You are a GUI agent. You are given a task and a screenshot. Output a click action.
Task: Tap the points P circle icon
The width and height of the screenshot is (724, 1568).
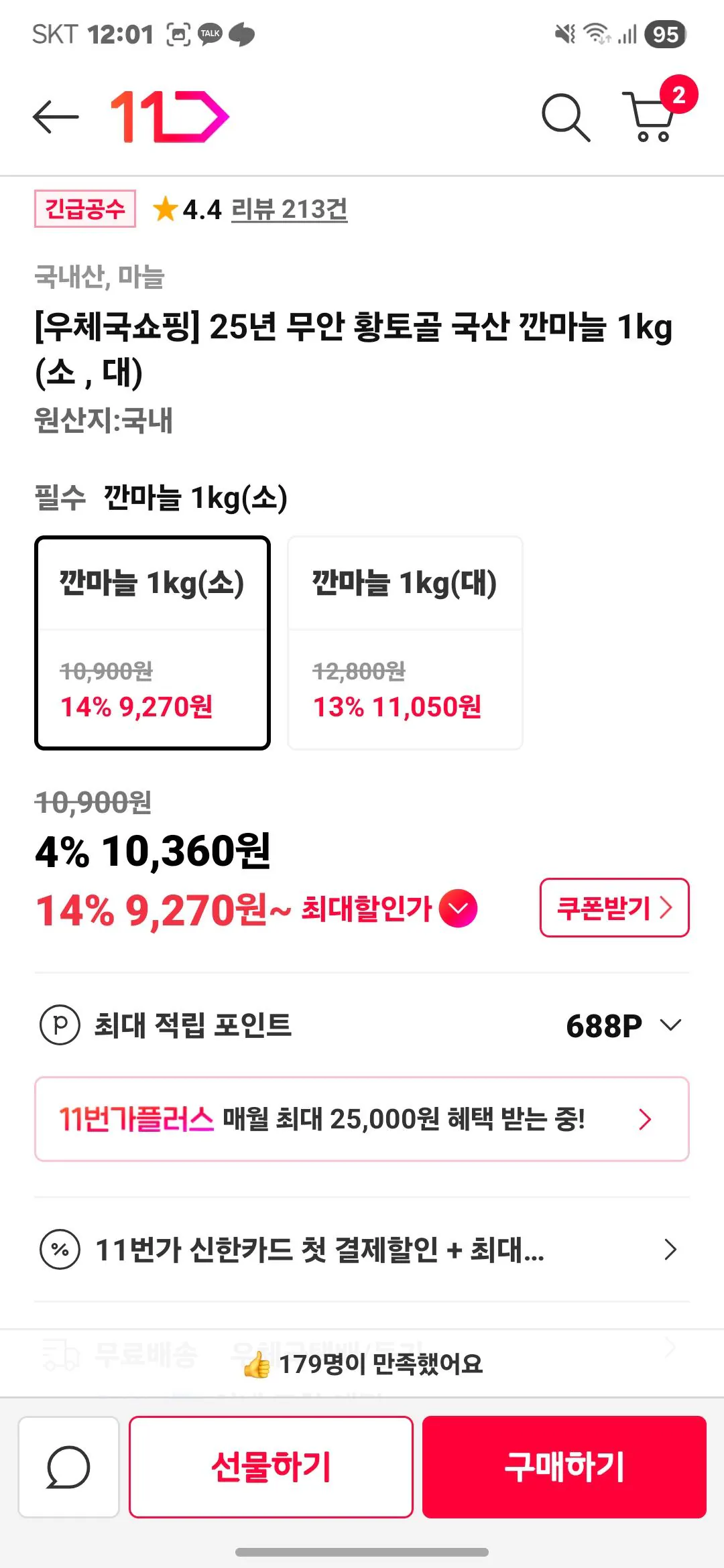60,1025
